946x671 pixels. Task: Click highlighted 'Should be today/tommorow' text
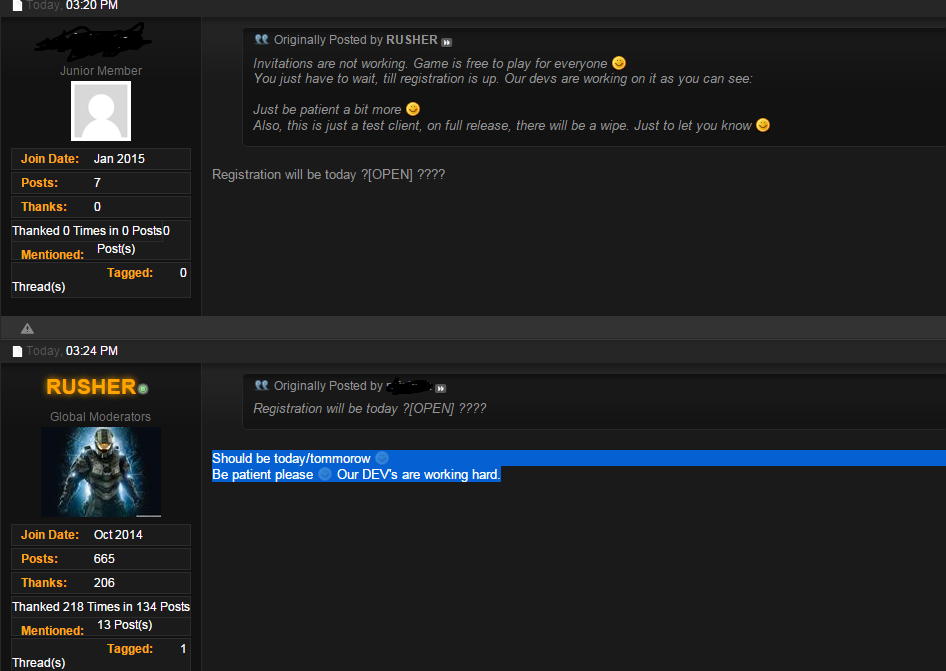(291, 459)
